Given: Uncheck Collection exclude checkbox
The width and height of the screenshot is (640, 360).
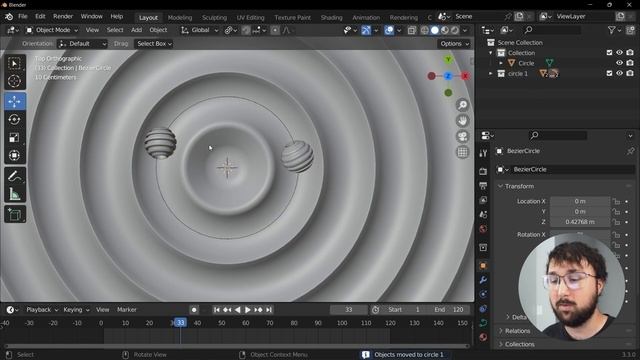Looking at the screenshot, I should (609, 53).
